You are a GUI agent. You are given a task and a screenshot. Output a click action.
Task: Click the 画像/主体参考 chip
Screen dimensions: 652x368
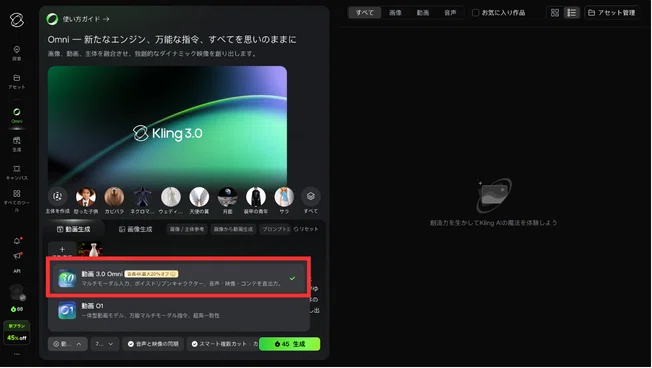click(187, 229)
